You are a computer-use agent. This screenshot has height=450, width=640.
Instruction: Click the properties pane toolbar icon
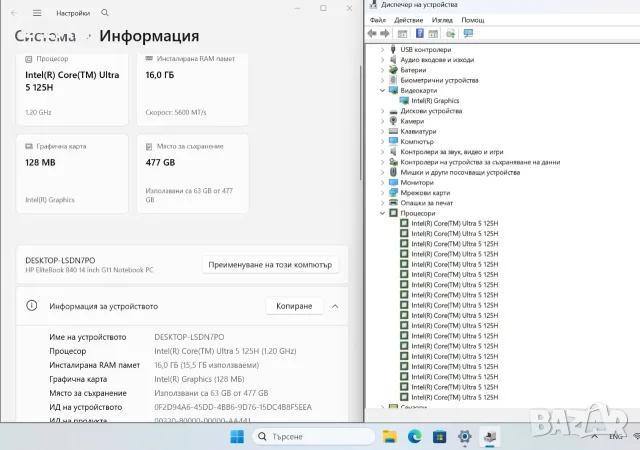pyautogui.click(x=433, y=33)
